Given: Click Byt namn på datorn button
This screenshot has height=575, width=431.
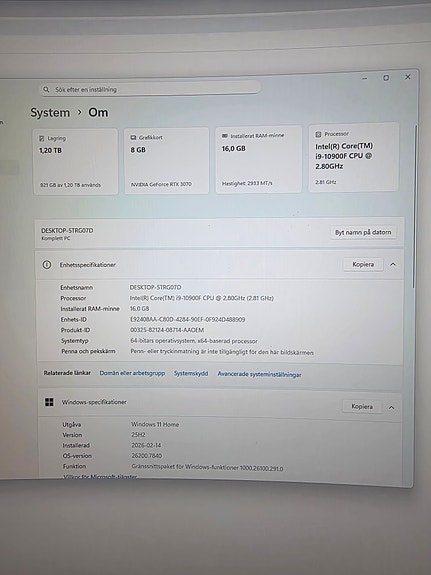Looking at the screenshot, I should [x=363, y=232].
